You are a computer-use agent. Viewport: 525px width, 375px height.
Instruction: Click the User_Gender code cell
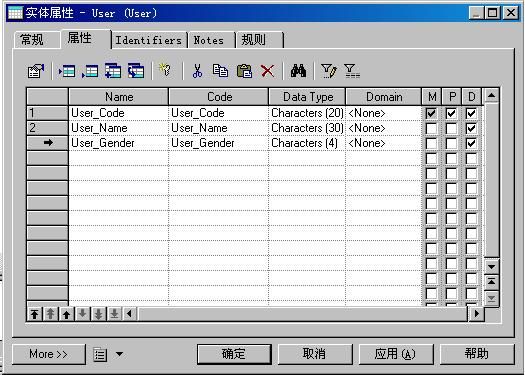(219, 143)
